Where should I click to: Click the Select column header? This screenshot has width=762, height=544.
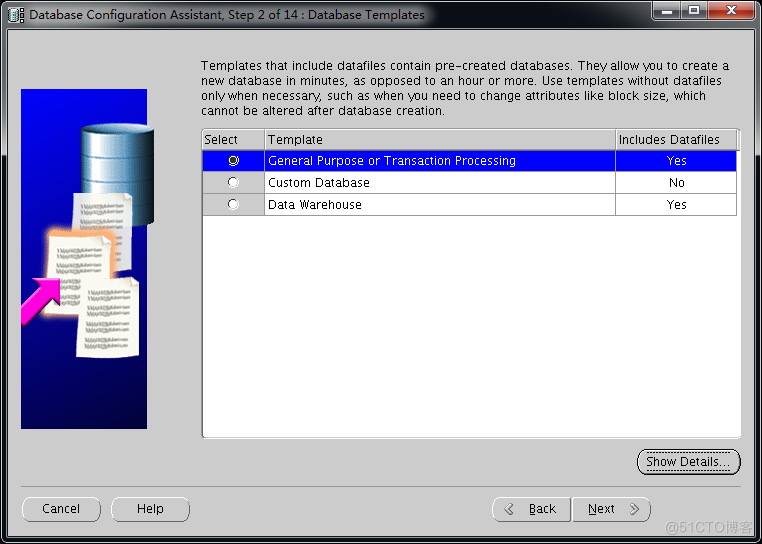pyautogui.click(x=233, y=140)
